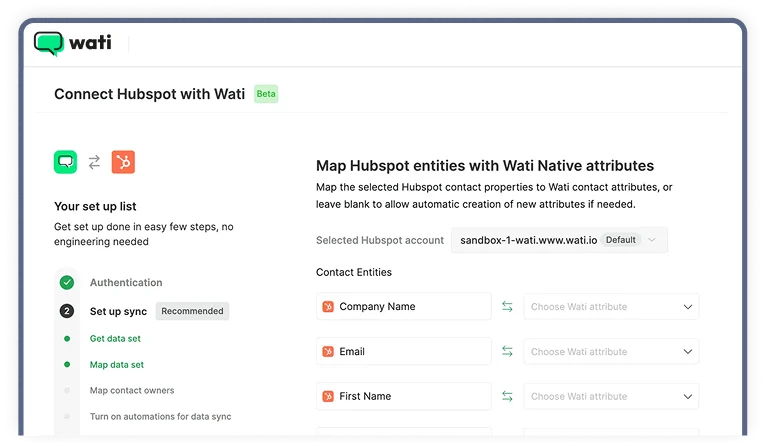Image resolution: width=765 pixels, height=443 pixels.
Task: Click the Wati logo in header
Action: tap(72, 43)
